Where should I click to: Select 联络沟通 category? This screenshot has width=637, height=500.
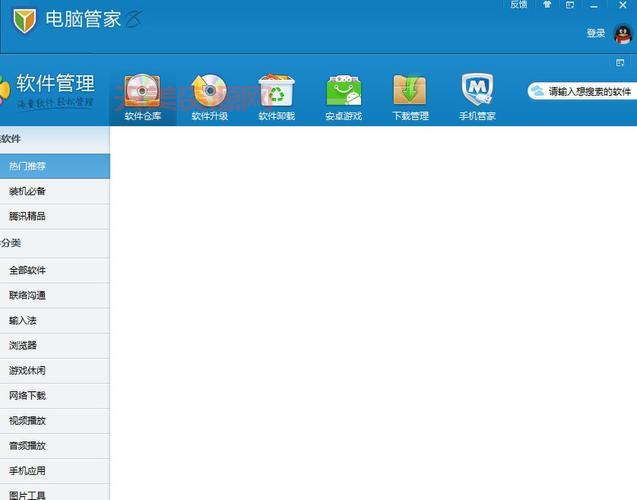tap(55, 296)
